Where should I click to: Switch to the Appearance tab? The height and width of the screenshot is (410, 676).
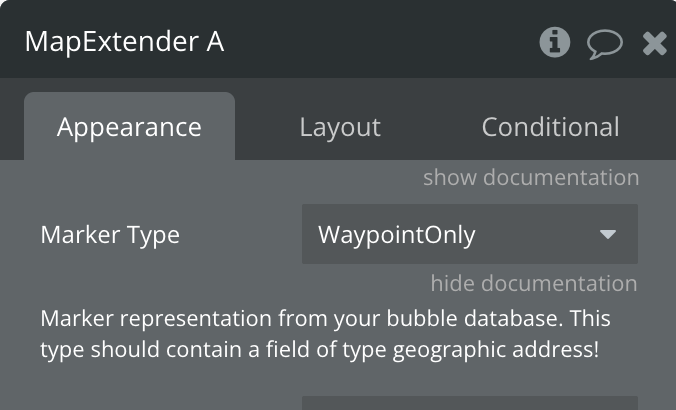coord(129,127)
